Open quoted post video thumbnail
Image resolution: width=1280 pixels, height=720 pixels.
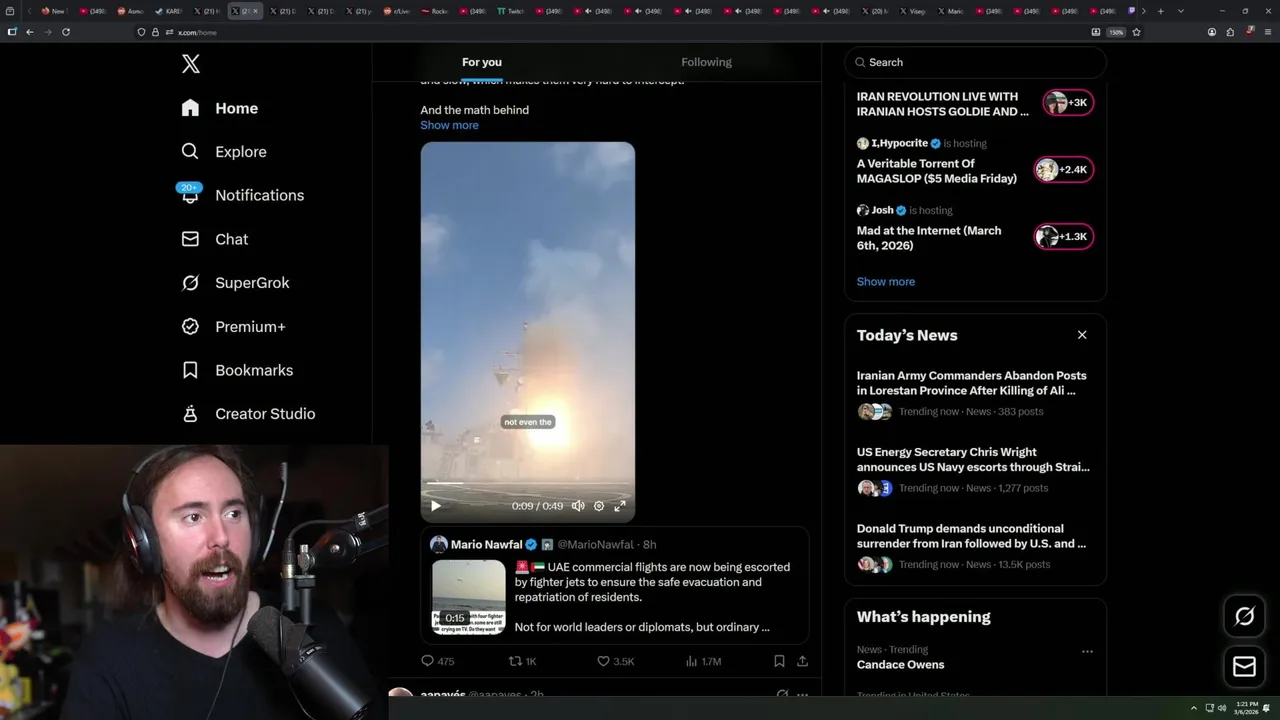point(469,597)
